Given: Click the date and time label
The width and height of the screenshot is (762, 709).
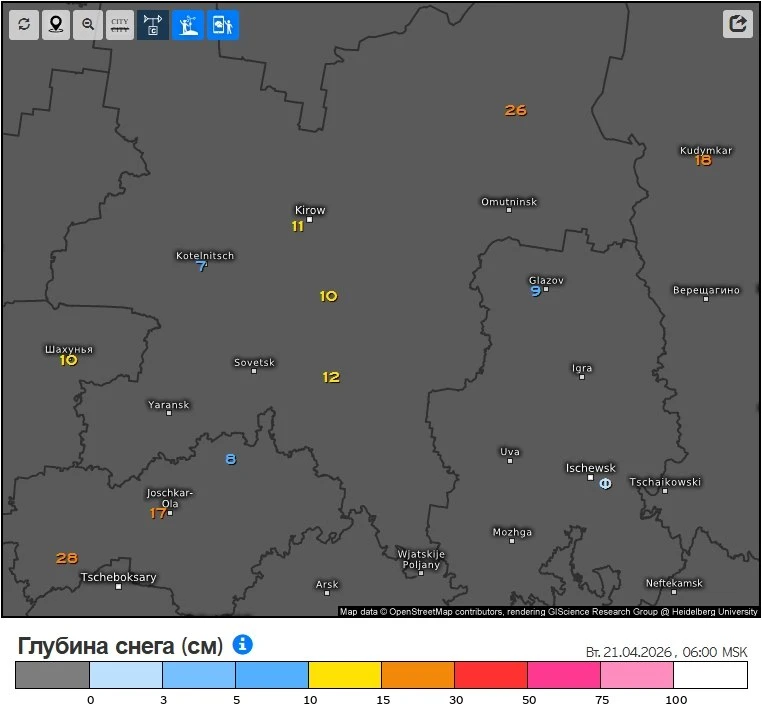Looking at the screenshot, I should pos(666,652).
